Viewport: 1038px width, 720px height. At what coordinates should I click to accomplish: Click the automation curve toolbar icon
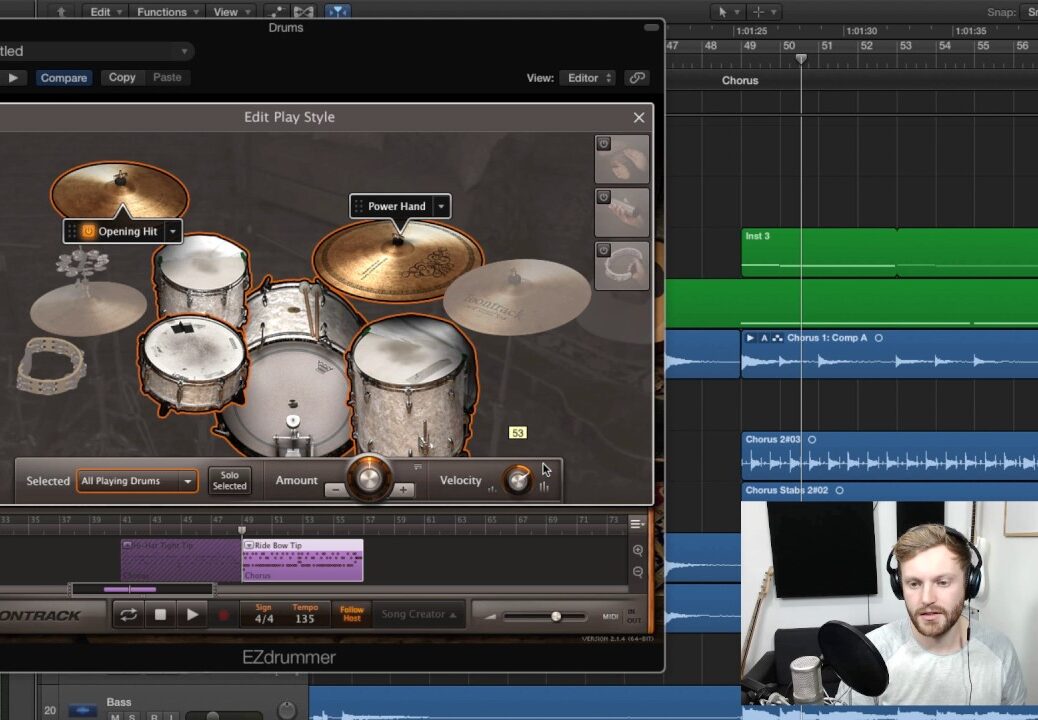pyautogui.click(x=277, y=12)
